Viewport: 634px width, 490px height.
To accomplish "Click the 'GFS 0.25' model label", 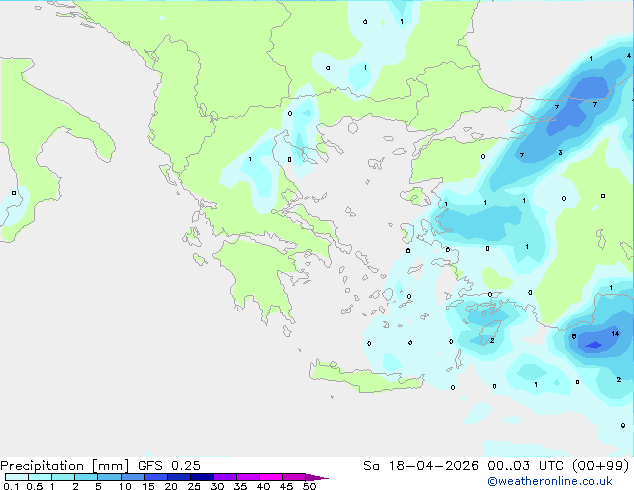I will [169, 466].
